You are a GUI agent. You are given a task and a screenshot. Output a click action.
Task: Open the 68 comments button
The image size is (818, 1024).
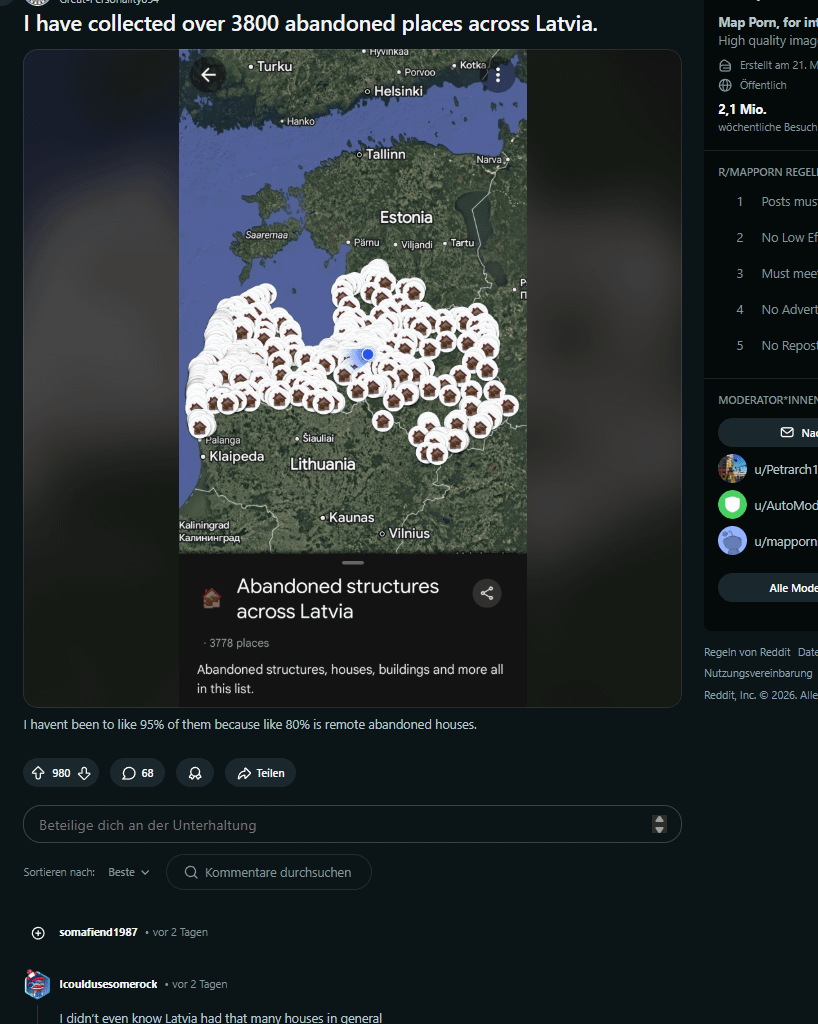coord(138,773)
